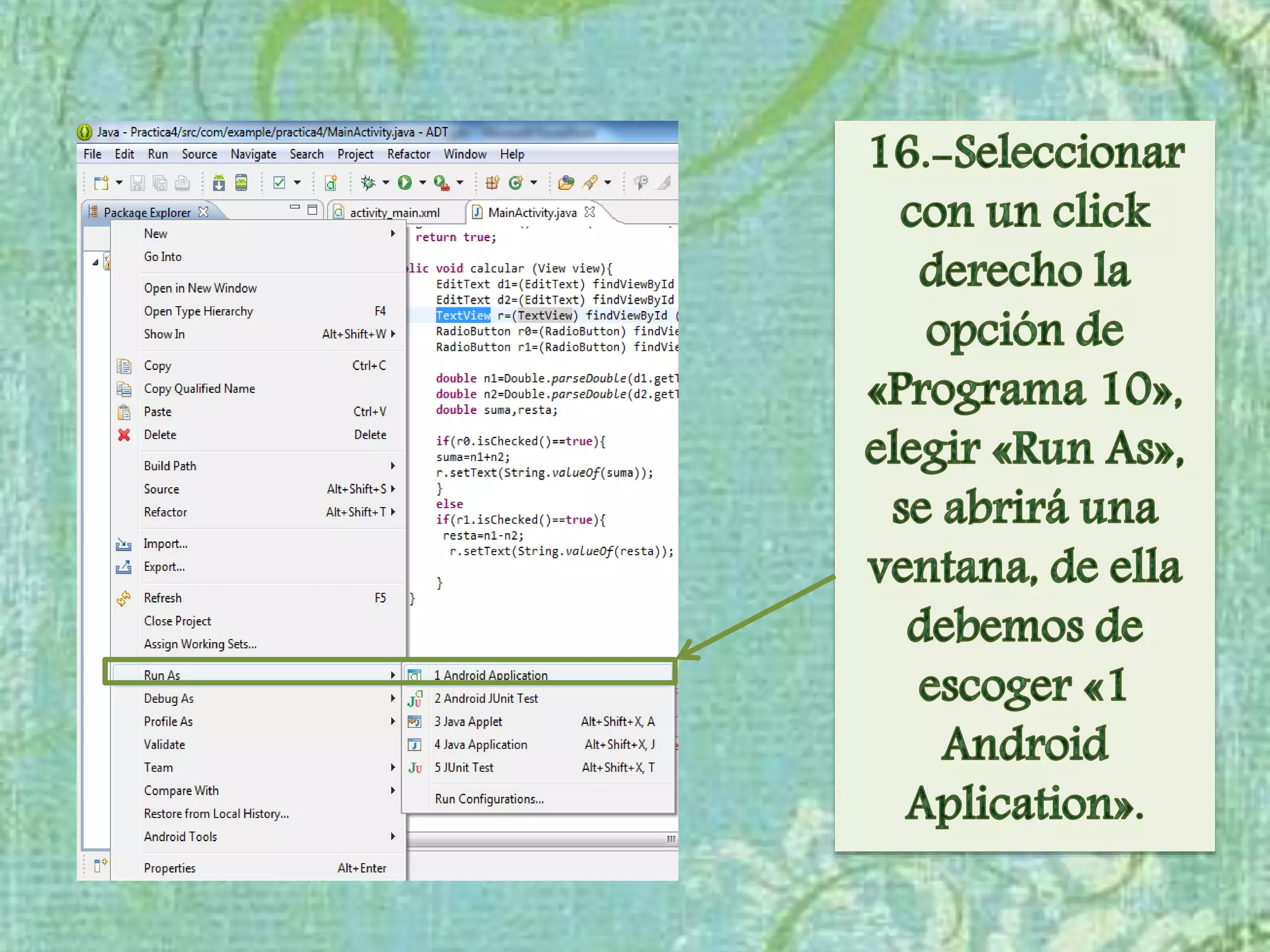The width and height of the screenshot is (1270, 952).
Task: Collapse the project tree node arrow
Action: (95, 263)
